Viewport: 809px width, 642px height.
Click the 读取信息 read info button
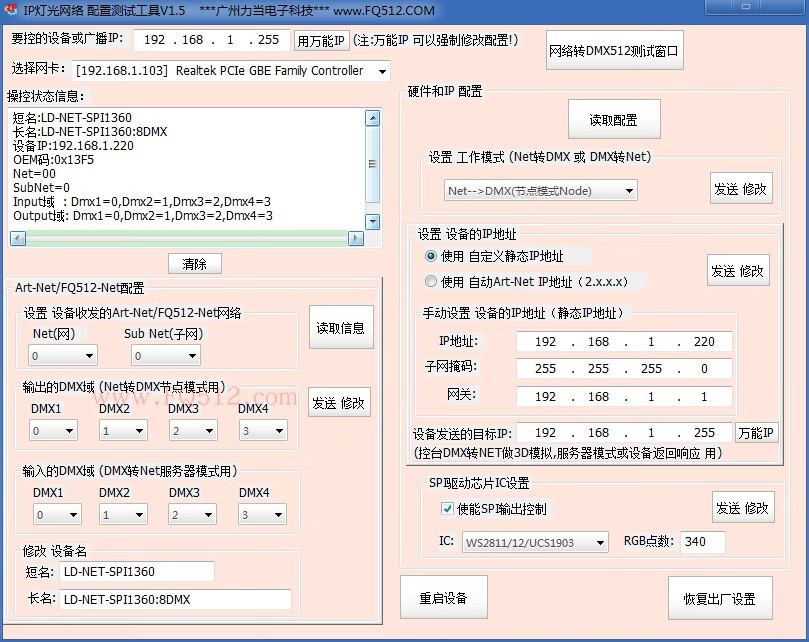[341, 328]
